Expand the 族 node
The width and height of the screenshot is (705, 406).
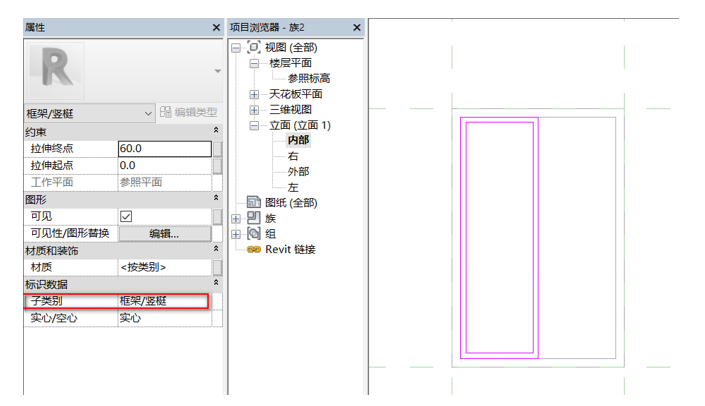point(236,219)
